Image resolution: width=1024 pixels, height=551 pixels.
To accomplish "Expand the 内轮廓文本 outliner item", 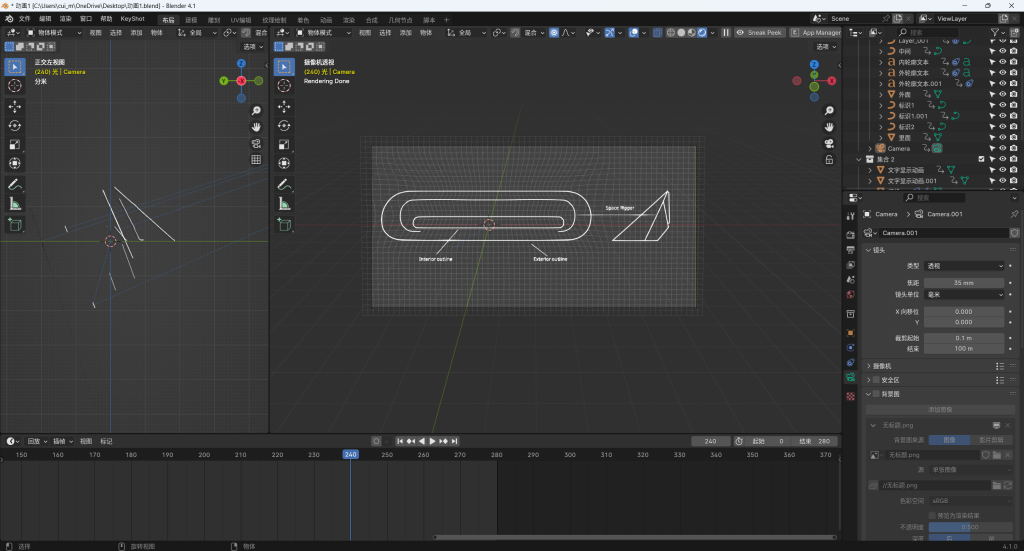I will click(880, 62).
